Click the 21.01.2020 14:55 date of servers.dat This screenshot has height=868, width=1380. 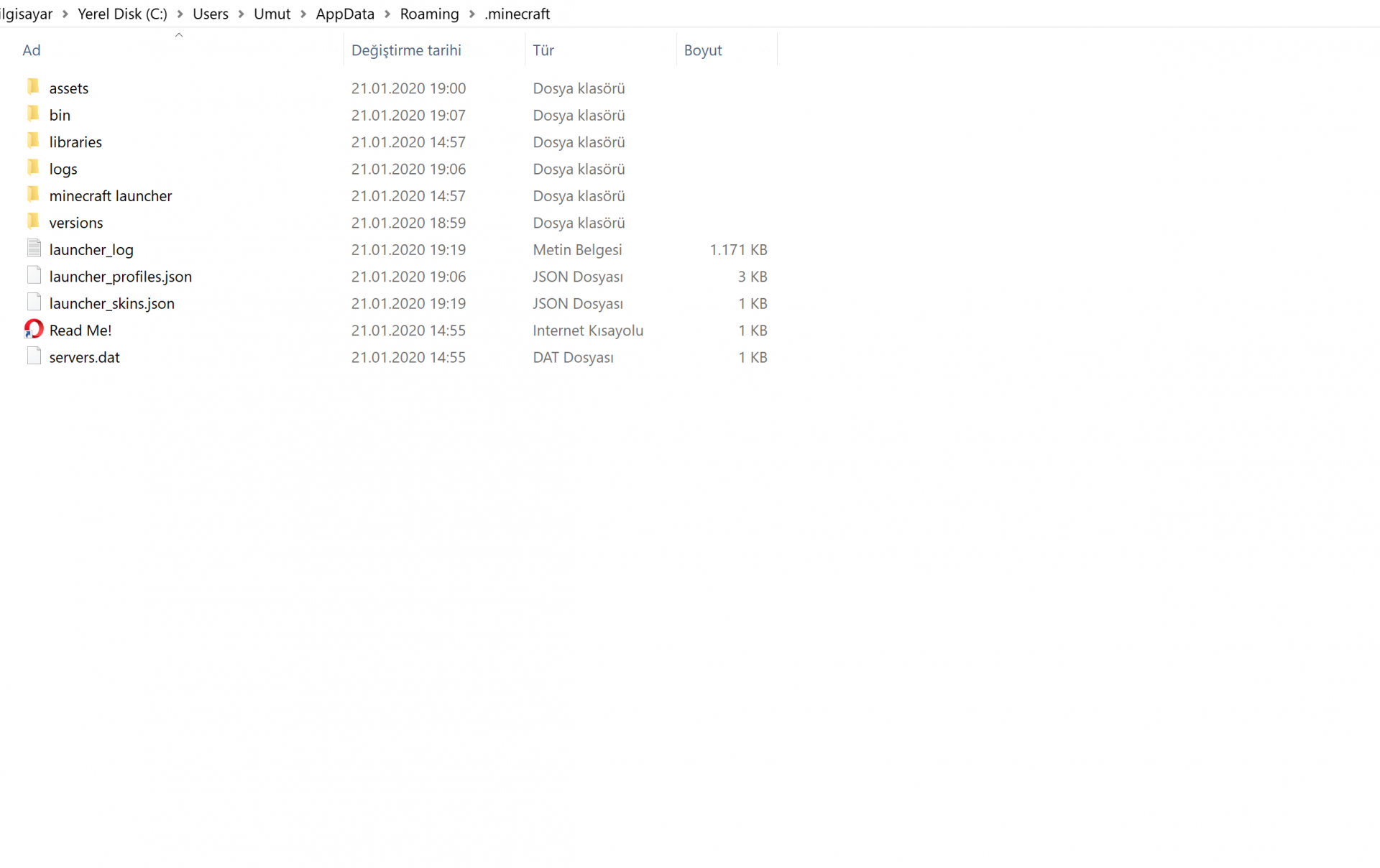pyautogui.click(x=408, y=357)
